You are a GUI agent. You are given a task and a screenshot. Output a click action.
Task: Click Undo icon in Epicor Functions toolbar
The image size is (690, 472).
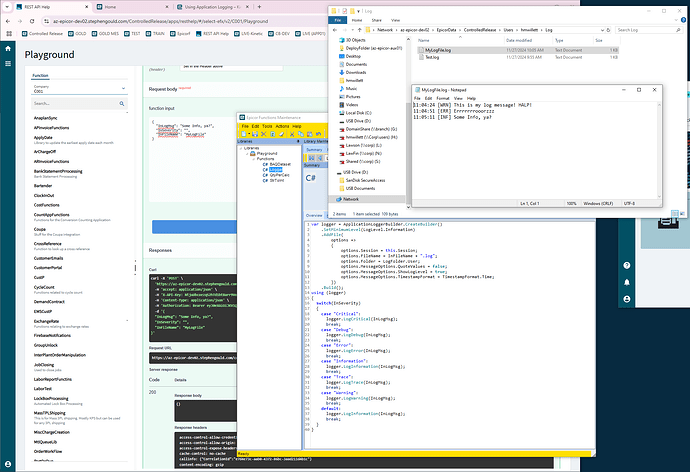[318, 134]
